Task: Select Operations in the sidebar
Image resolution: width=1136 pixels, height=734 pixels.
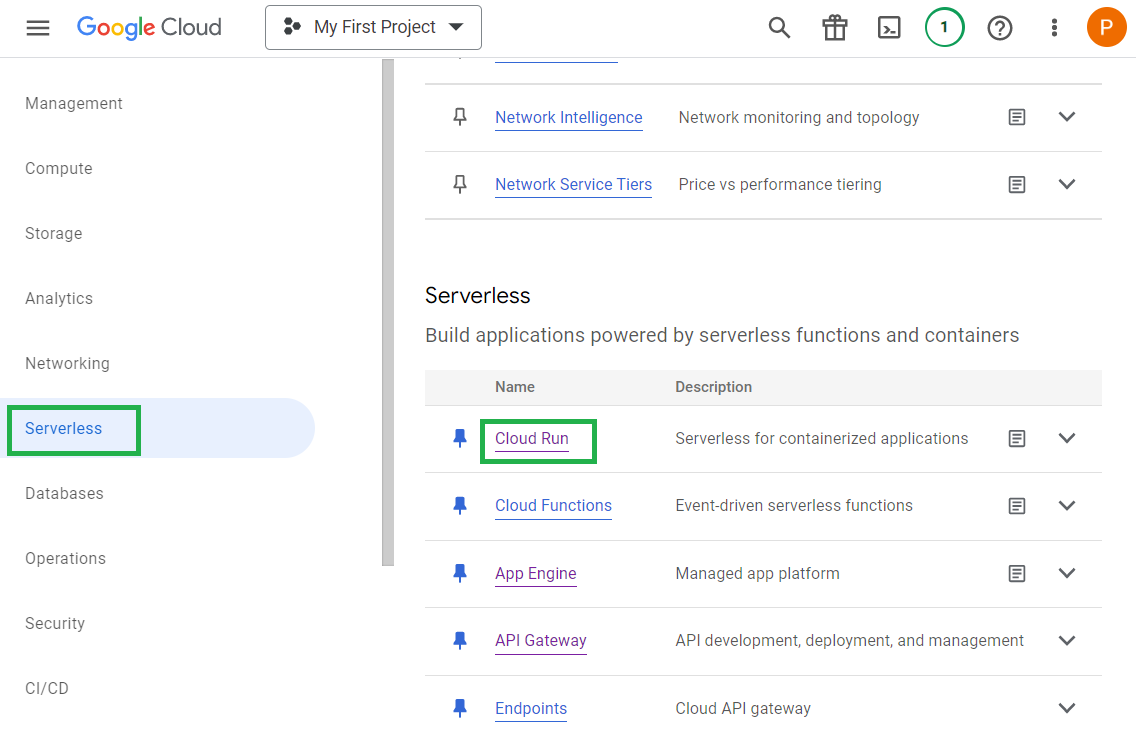Action: coord(65,559)
